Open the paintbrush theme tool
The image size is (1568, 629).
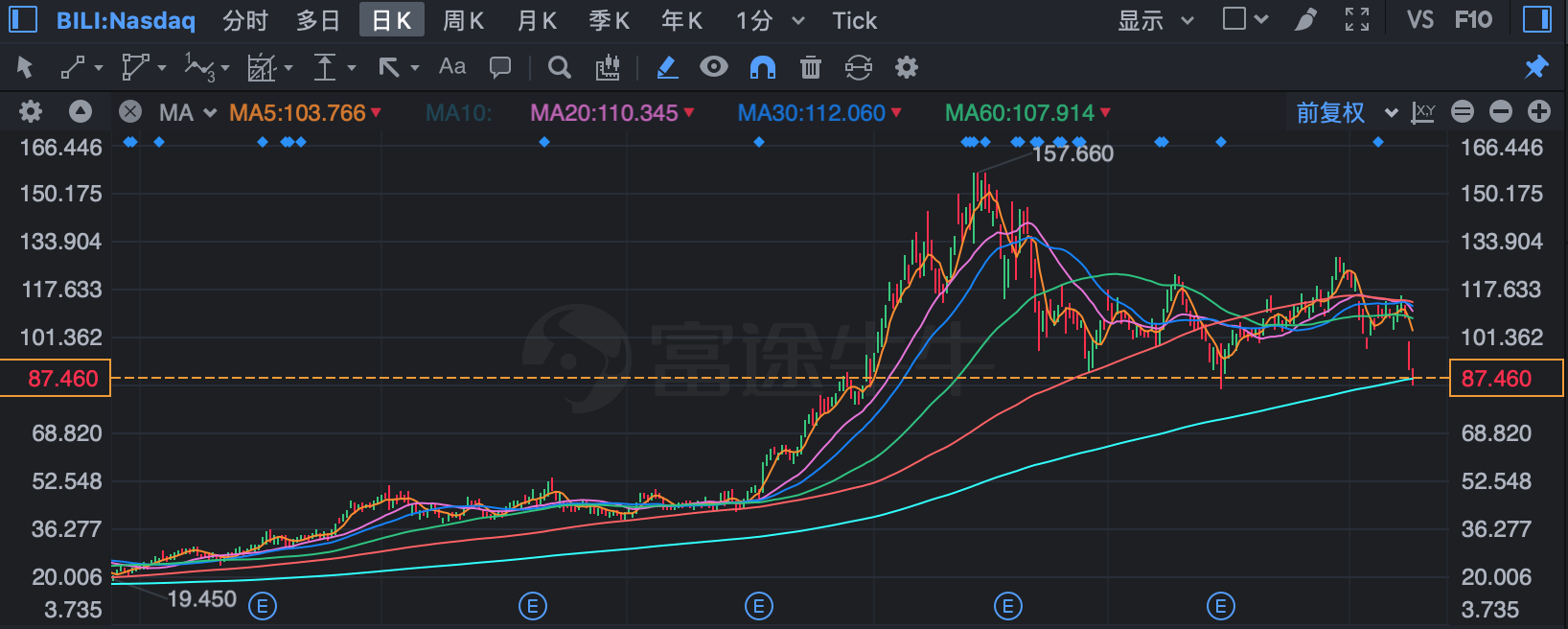pyautogui.click(x=1306, y=19)
